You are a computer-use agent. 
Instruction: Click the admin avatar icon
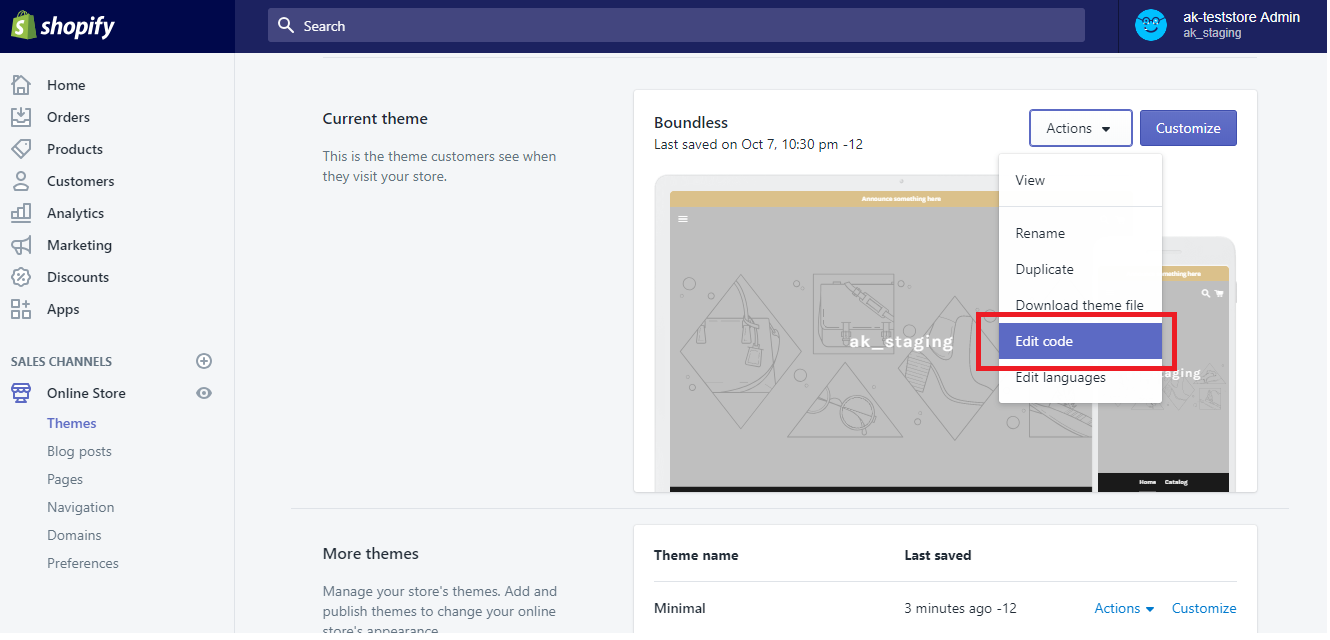pyautogui.click(x=1151, y=25)
